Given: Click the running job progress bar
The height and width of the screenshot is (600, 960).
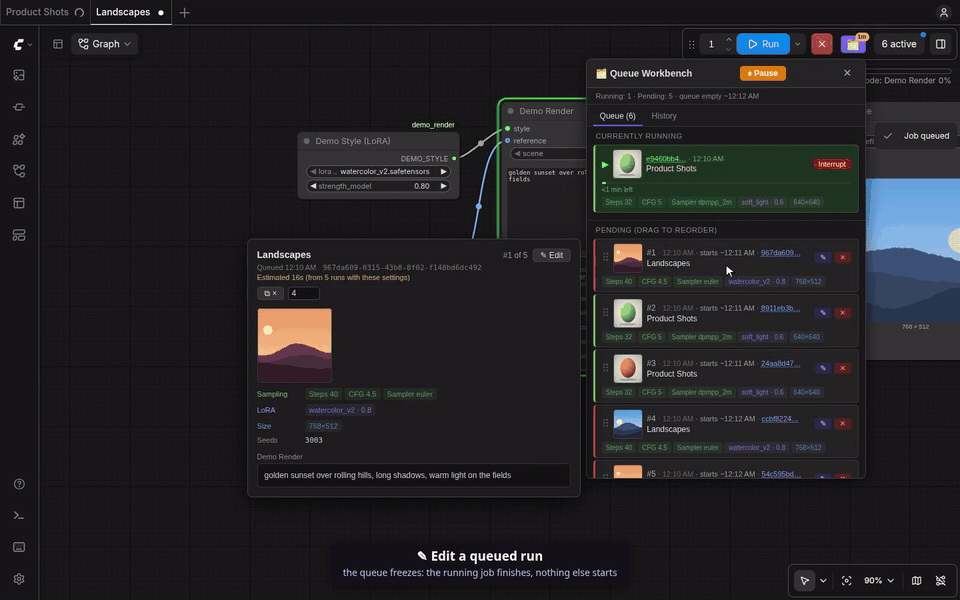Looking at the screenshot, I should [x=726, y=182].
